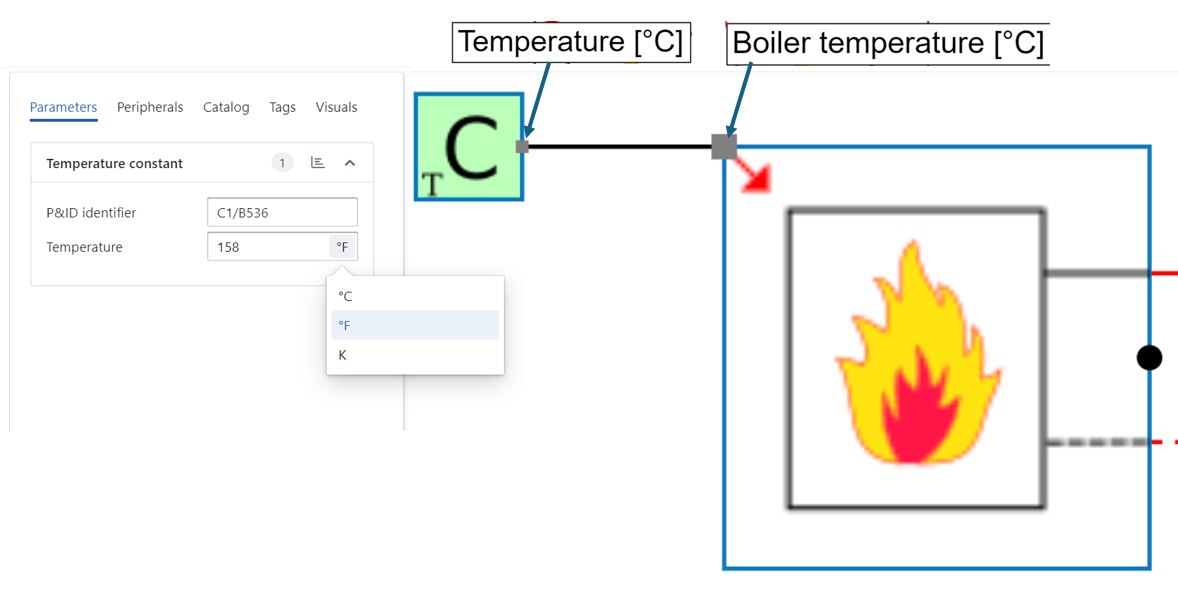Image resolution: width=1178 pixels, height=605 pixels.
Task: Click the black line connecting constant to boiler
Action: (620, 147)
